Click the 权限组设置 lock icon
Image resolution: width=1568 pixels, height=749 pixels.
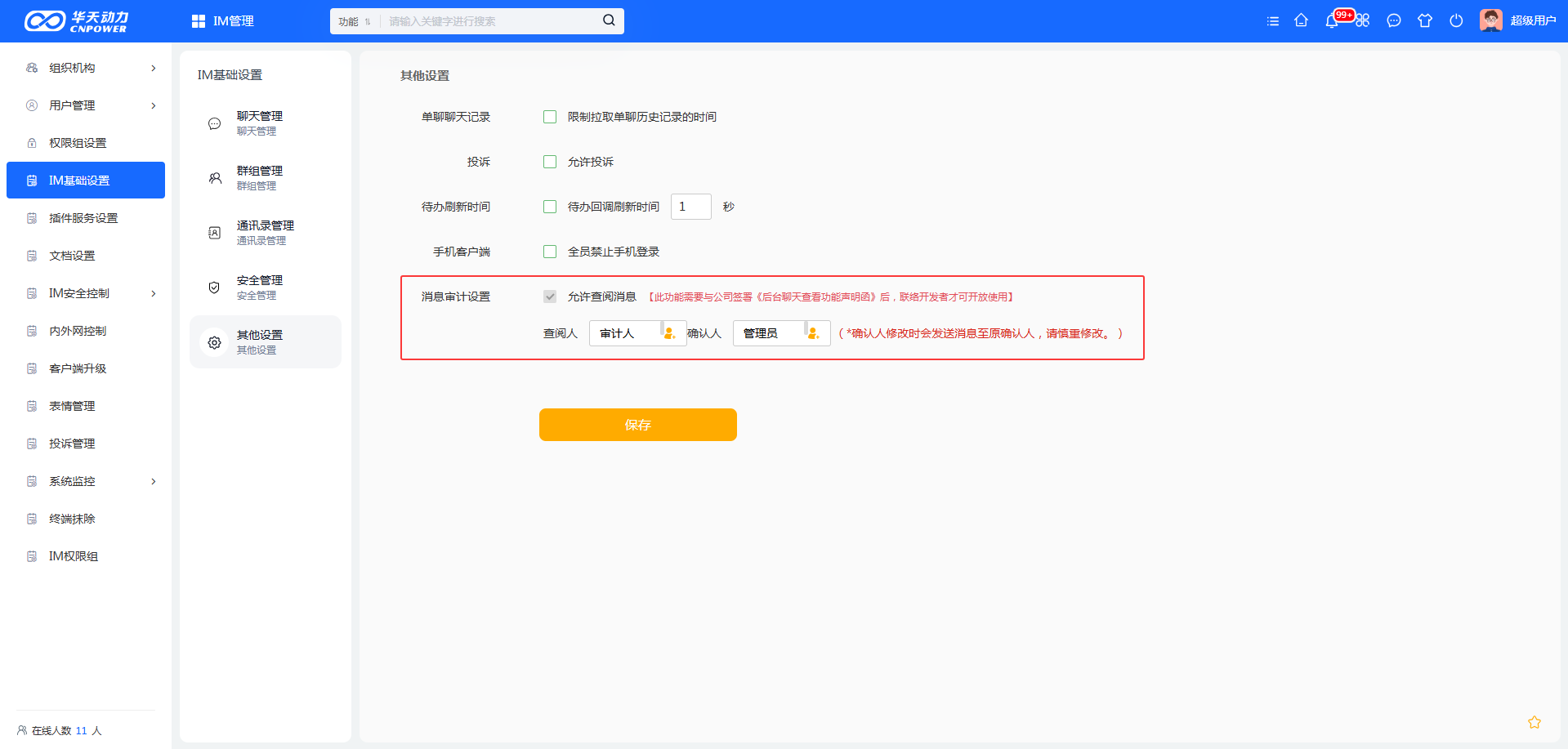(x=32, y=143)
